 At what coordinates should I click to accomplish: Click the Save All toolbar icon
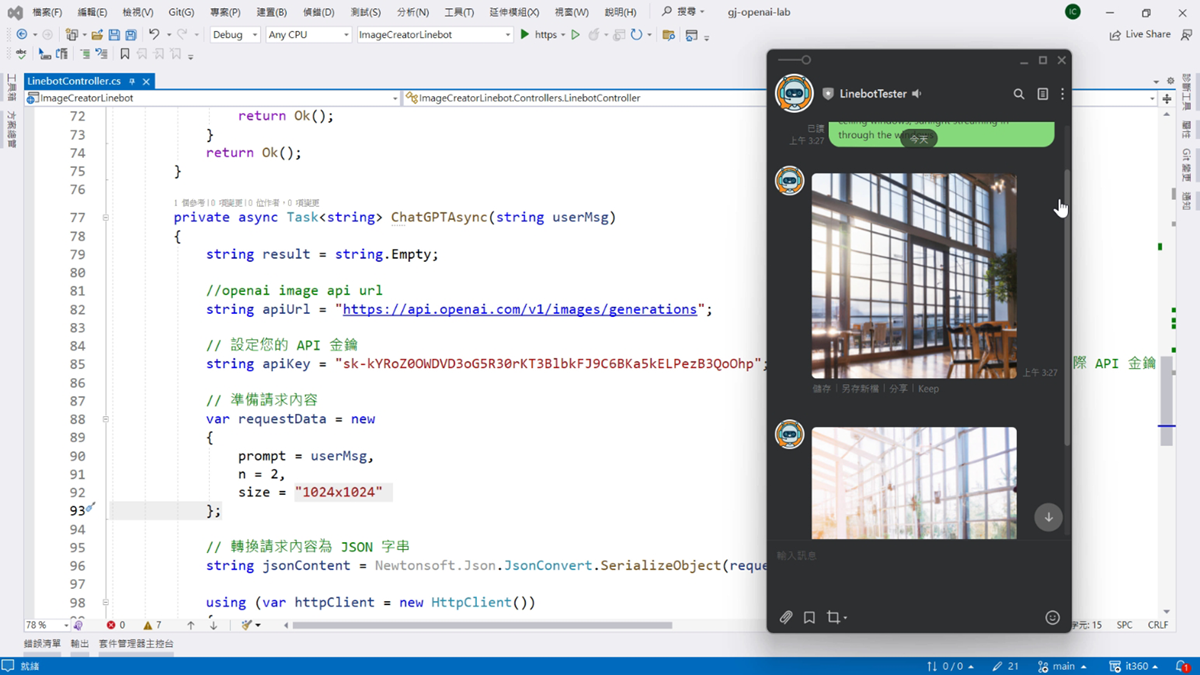coord(131,35)
